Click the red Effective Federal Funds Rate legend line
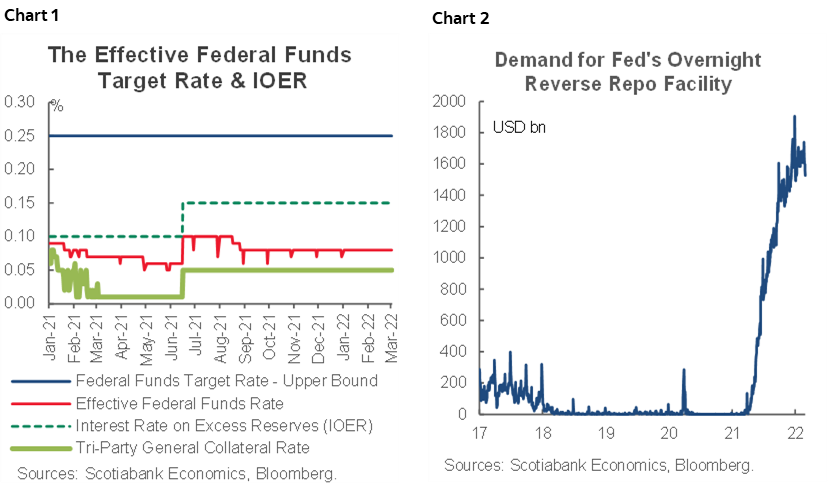This screenshot has width=828, height=483. 42,403
